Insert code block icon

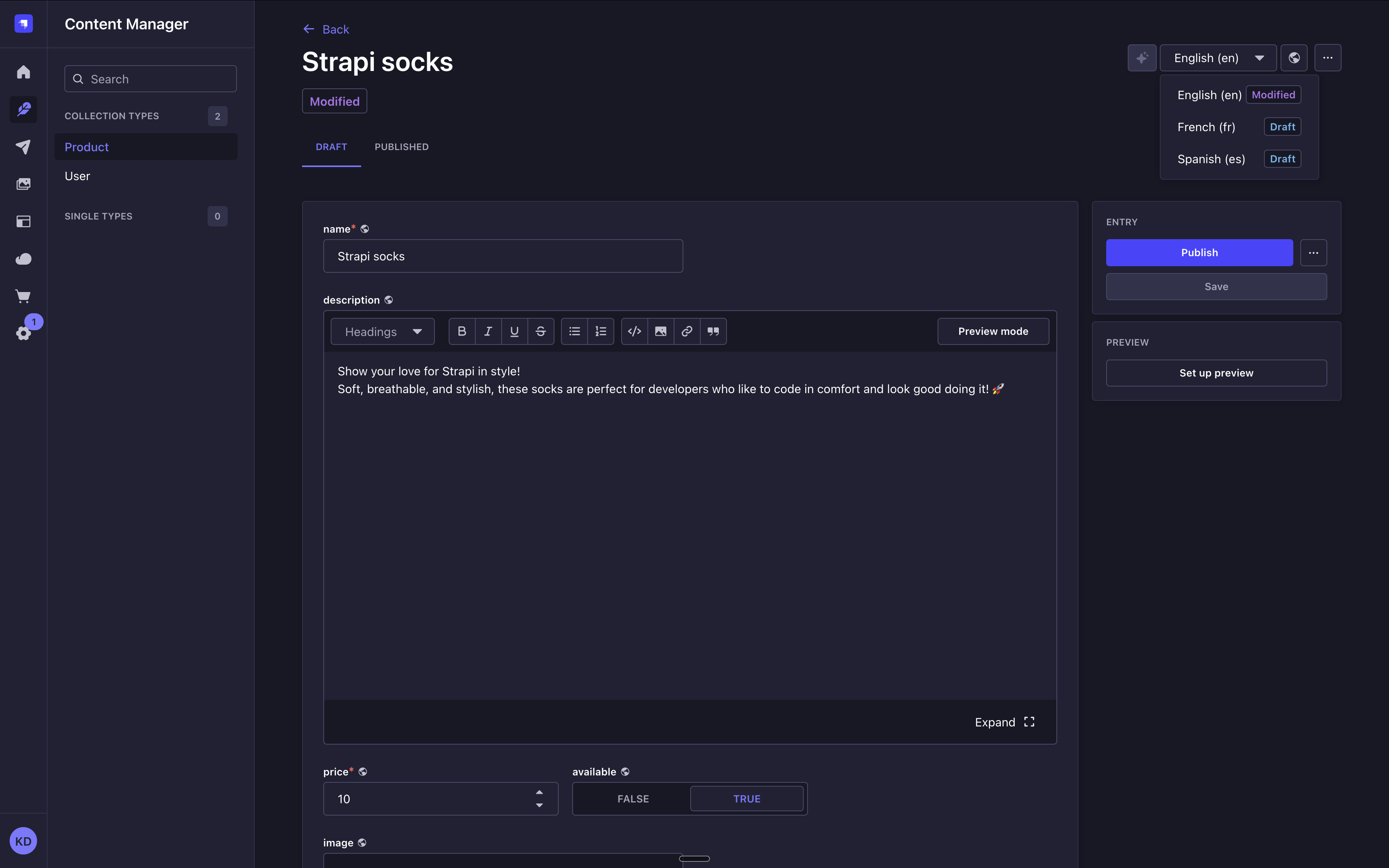[x=634, y=331]
